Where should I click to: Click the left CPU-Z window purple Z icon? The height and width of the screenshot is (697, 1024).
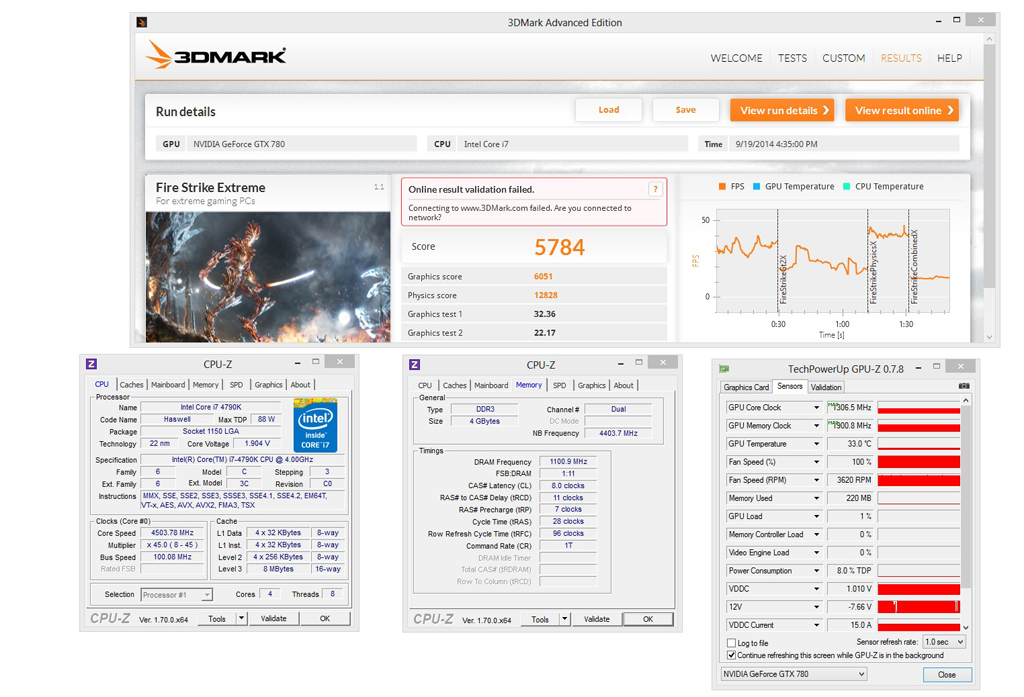91,364
